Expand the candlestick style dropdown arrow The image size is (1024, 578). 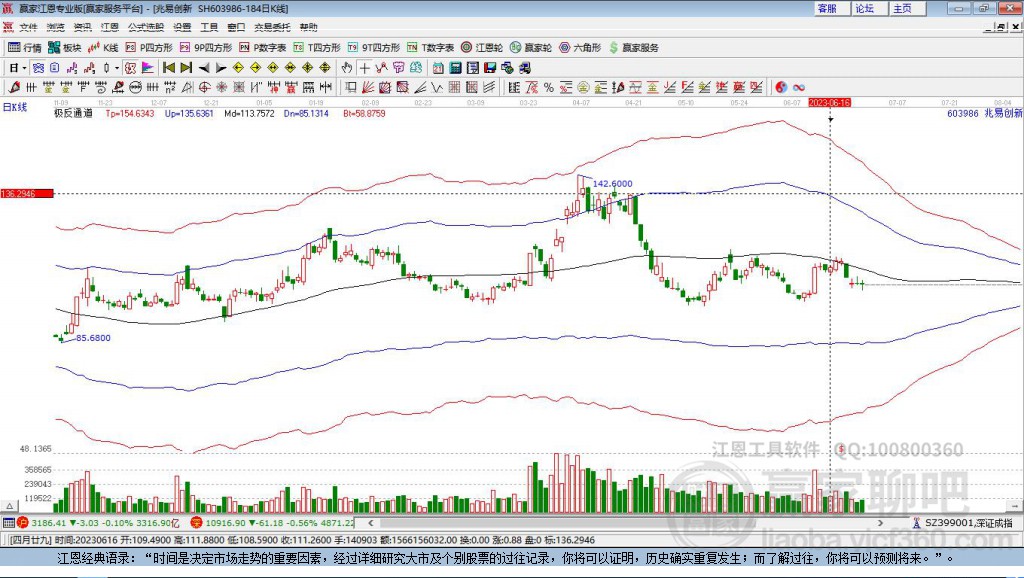(117, 67)
